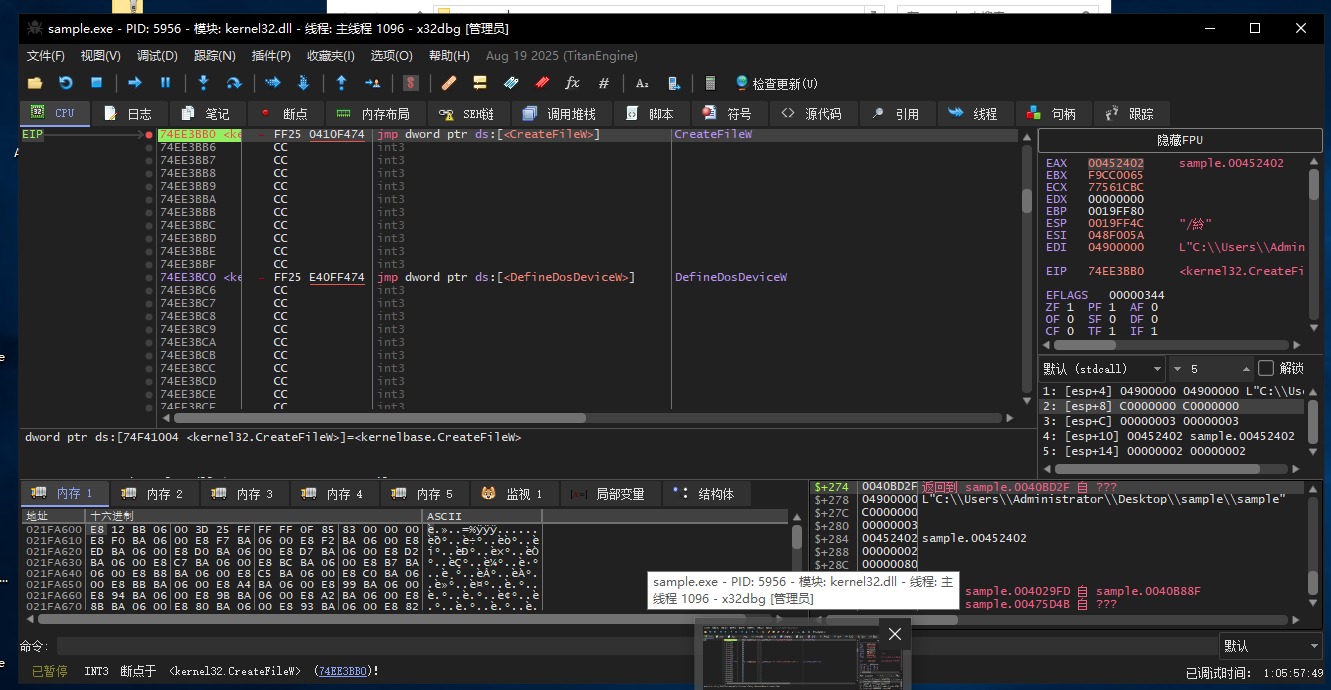Open the 插件(P) menu
Viewport: 1331px width, 690px height.
pyautogui.click(x=271, y=56)
